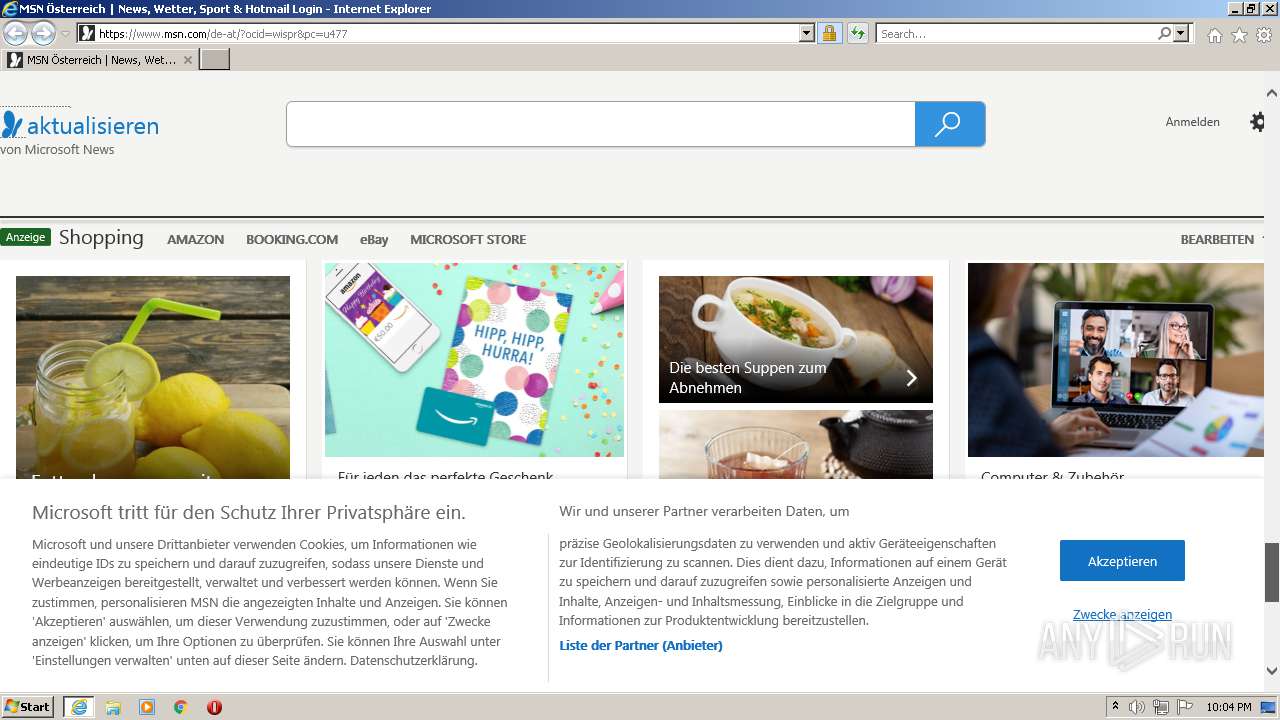The image size is (1280, 720).
Task: Open the eBay shopping link
Action: coord(374,240)
